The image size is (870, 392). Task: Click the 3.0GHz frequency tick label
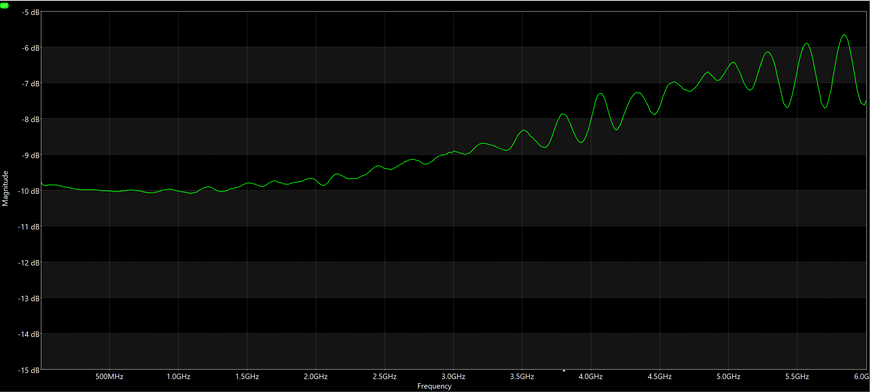click(453, 376)
